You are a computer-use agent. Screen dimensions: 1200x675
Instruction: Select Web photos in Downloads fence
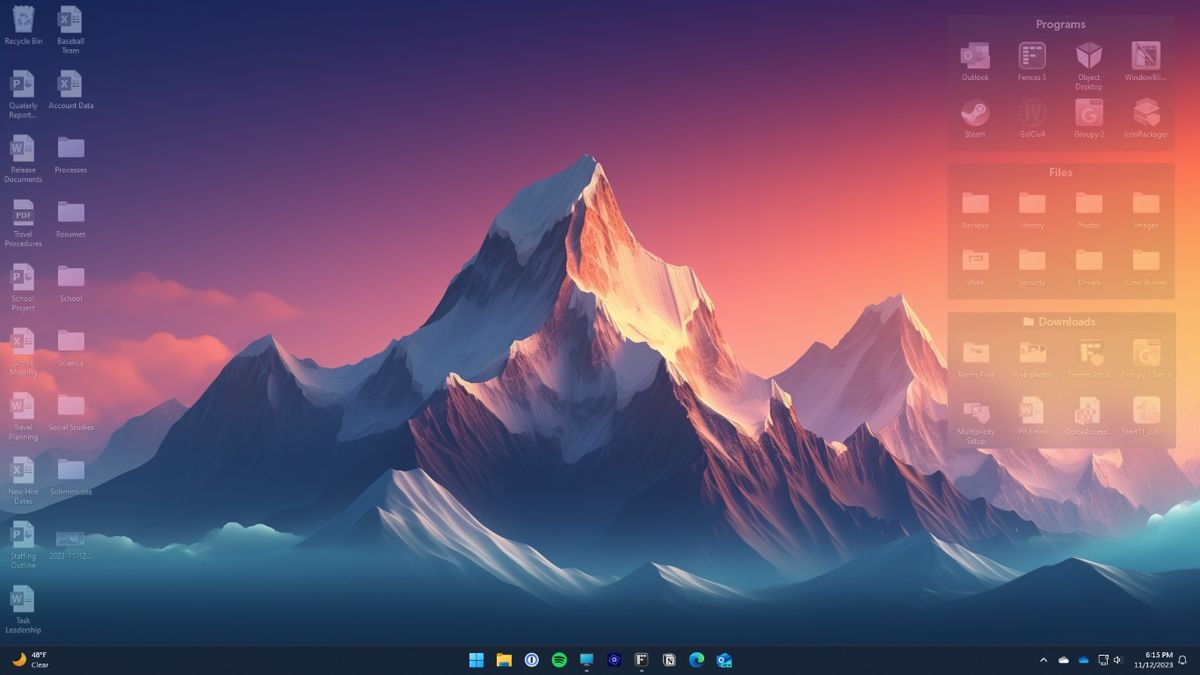(1032, 359)
